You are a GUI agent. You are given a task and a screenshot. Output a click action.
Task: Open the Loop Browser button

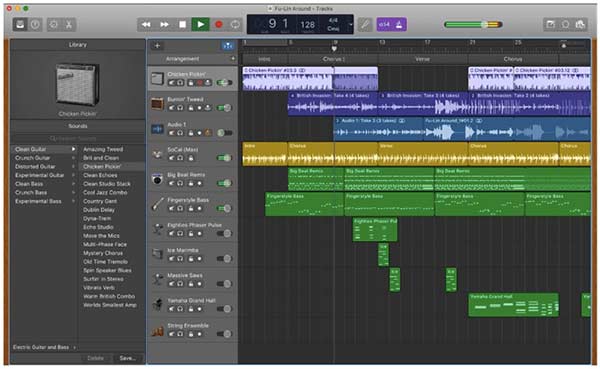pyautogui.click(x=566, y=24)
